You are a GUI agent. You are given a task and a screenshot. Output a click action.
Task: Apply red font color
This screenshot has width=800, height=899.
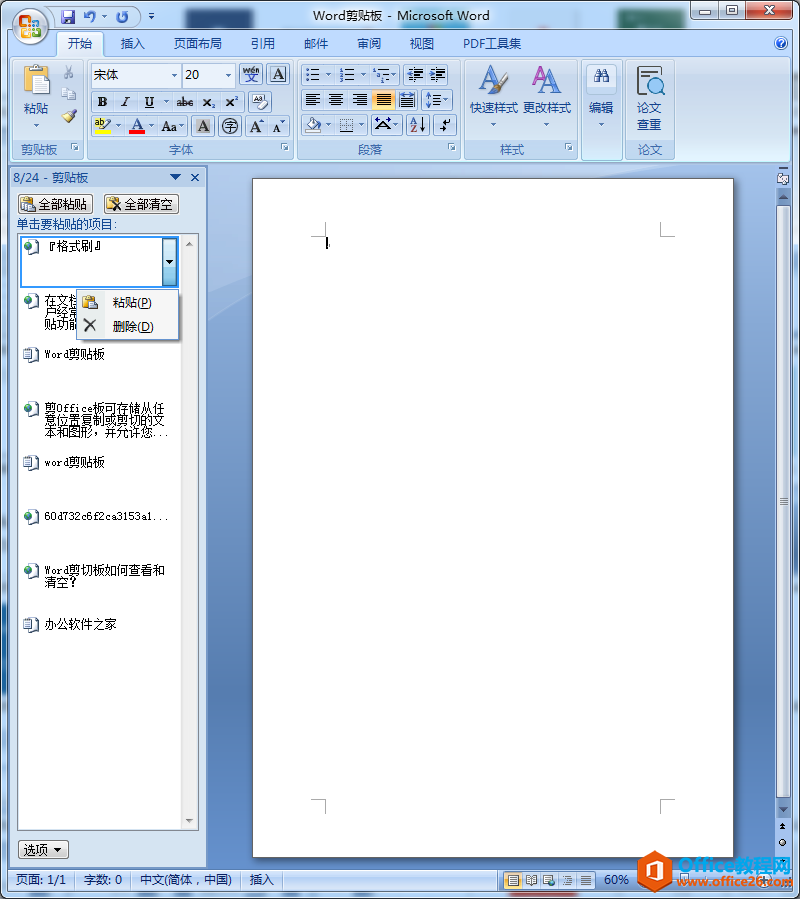[137, 126]
